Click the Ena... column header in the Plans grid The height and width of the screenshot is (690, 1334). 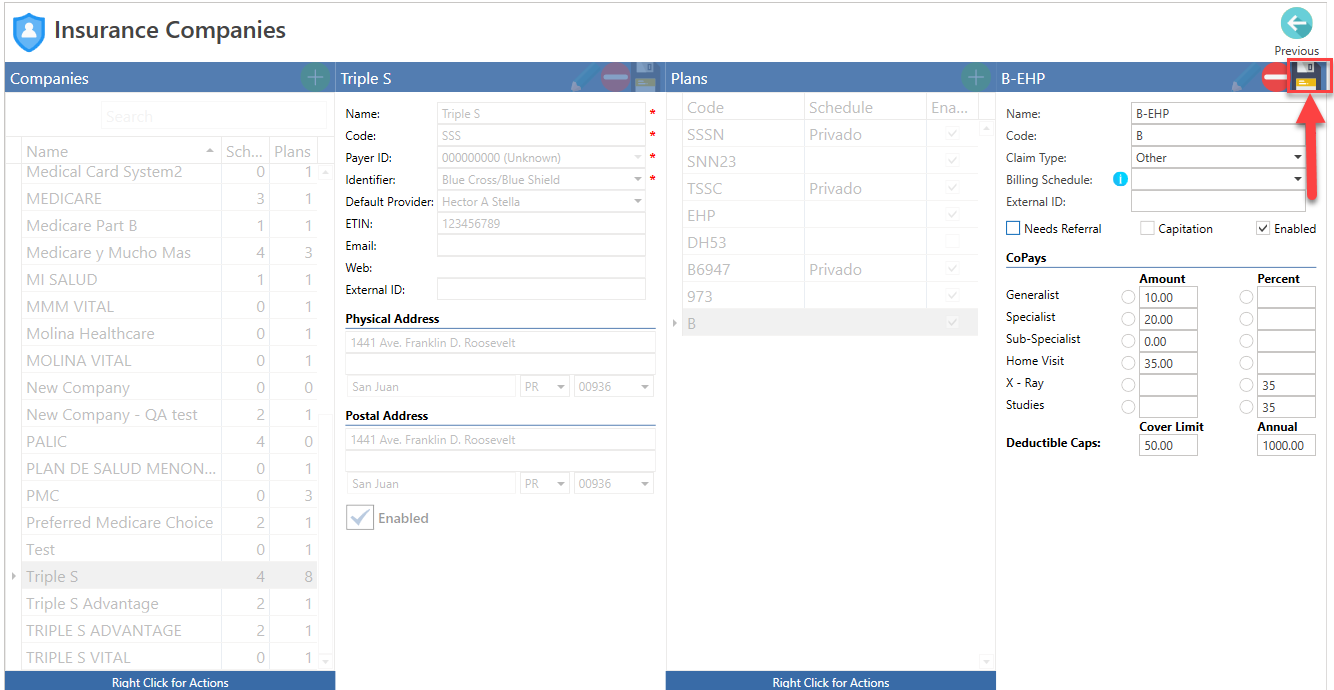(952, 107)
